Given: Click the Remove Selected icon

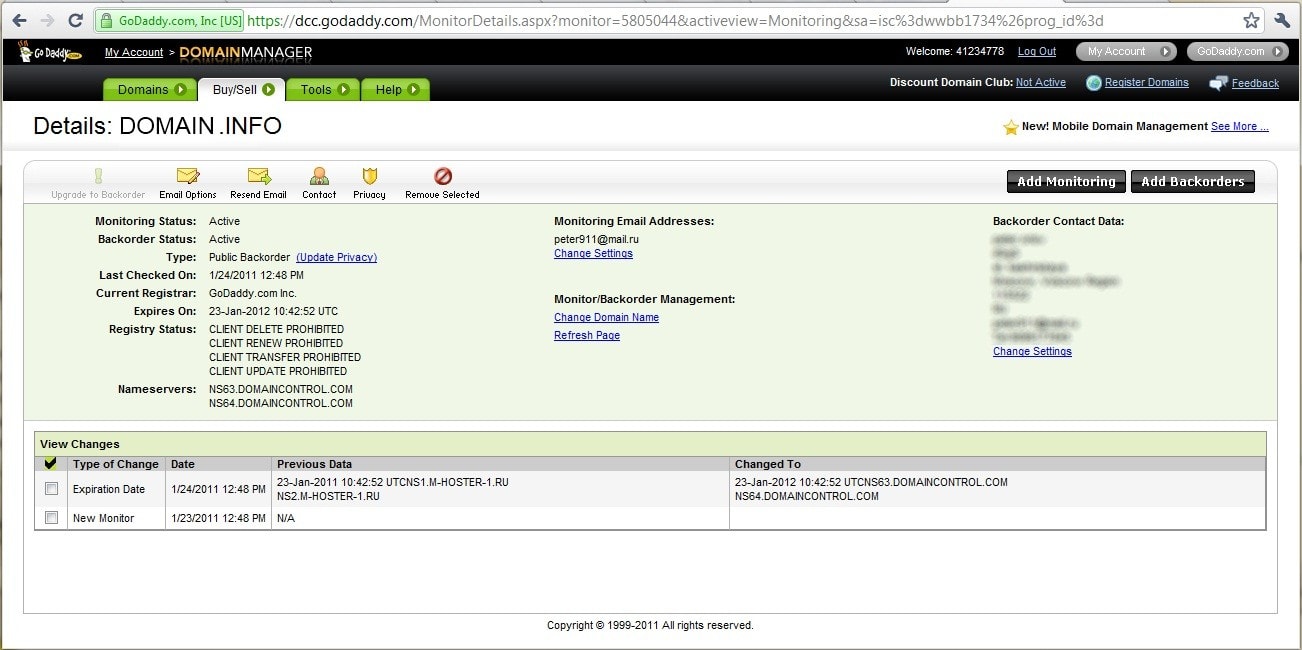Looking at the screenshot, I should (x=442, y=177).
